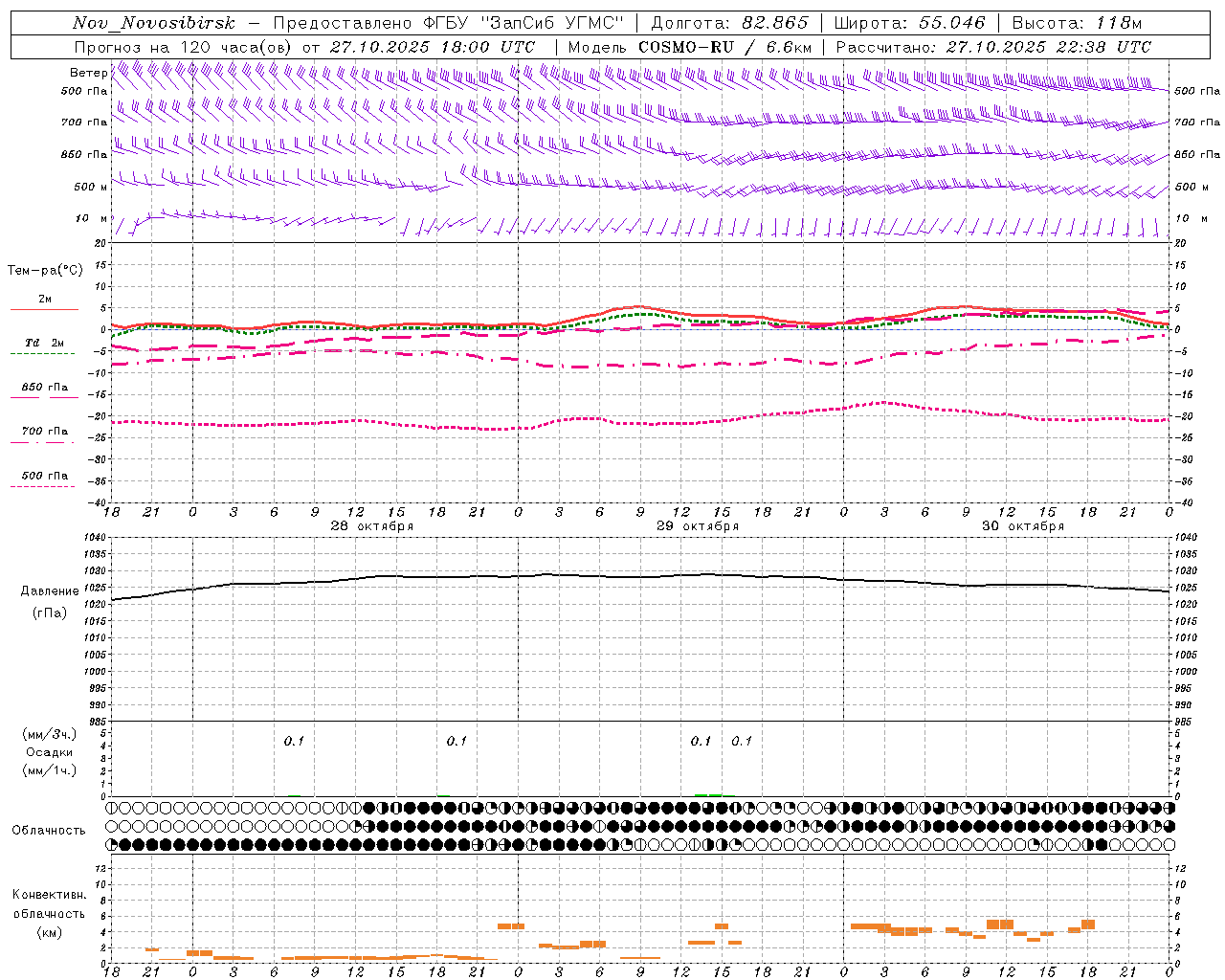This screenshot has height=980, width=1225.
Task: Click the Ветер wind panel label
Action: 88,73
